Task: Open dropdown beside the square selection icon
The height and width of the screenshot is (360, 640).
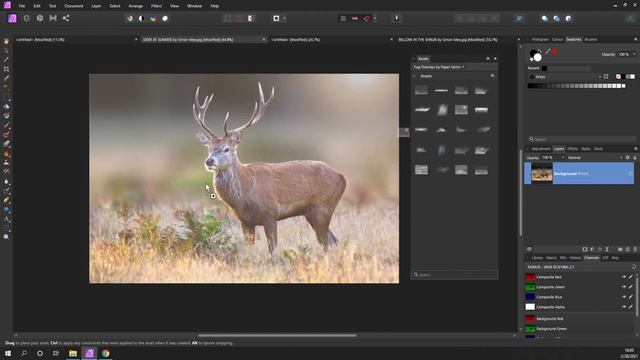Action: click(x=284, y=18)
